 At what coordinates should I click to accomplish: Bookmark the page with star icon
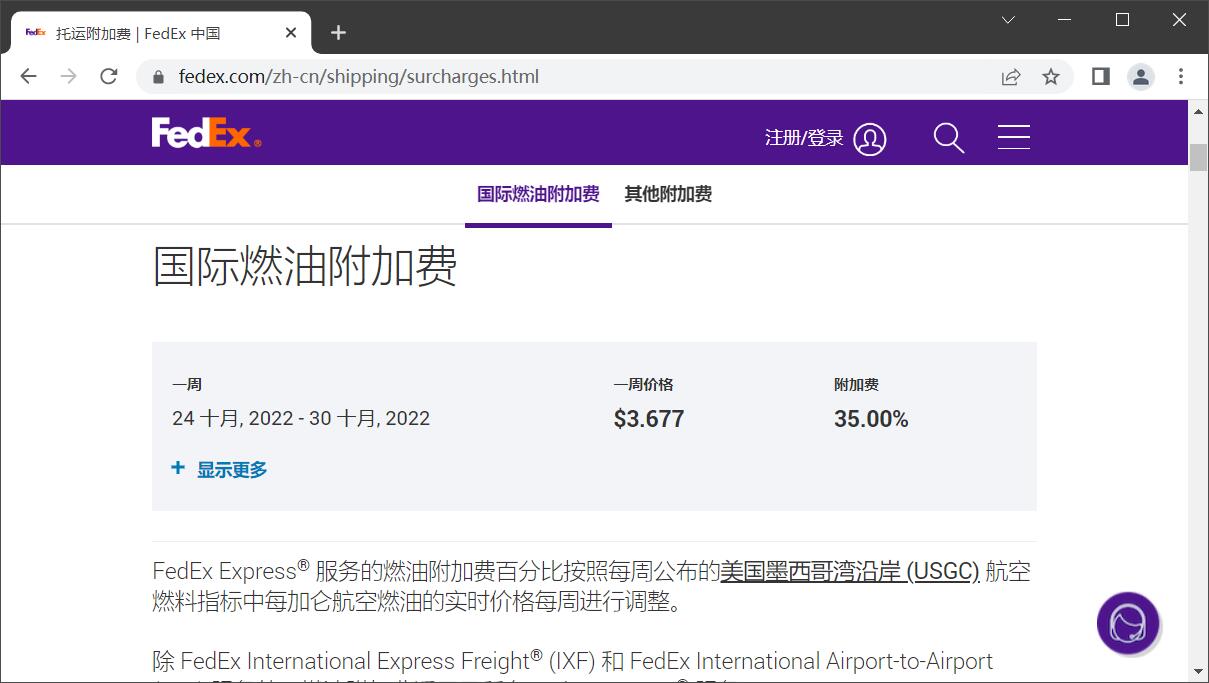[x=1051, y=77]
